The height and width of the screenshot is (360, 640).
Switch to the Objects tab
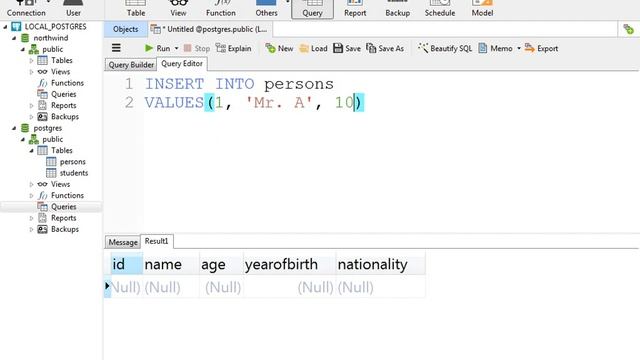click(126, 29)
